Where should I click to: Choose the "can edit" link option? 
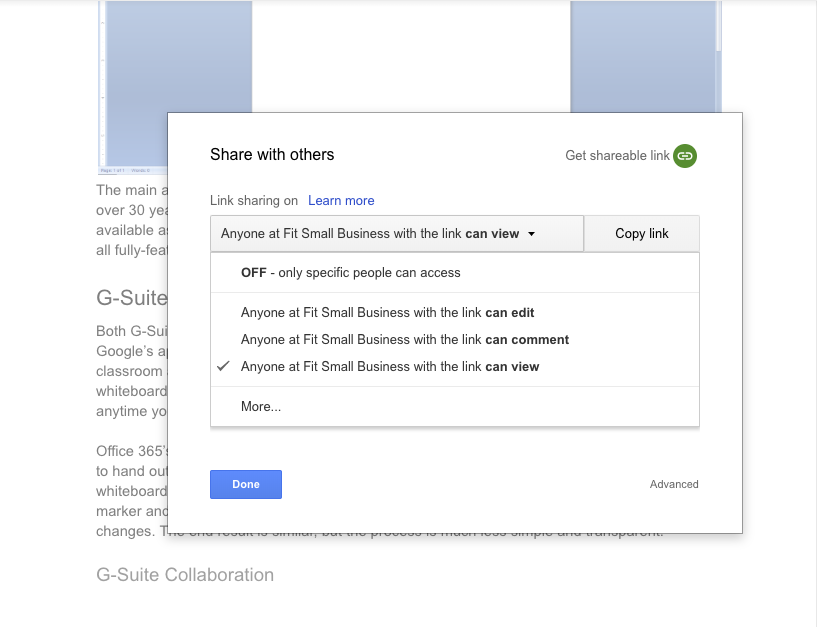pos(387,313)
